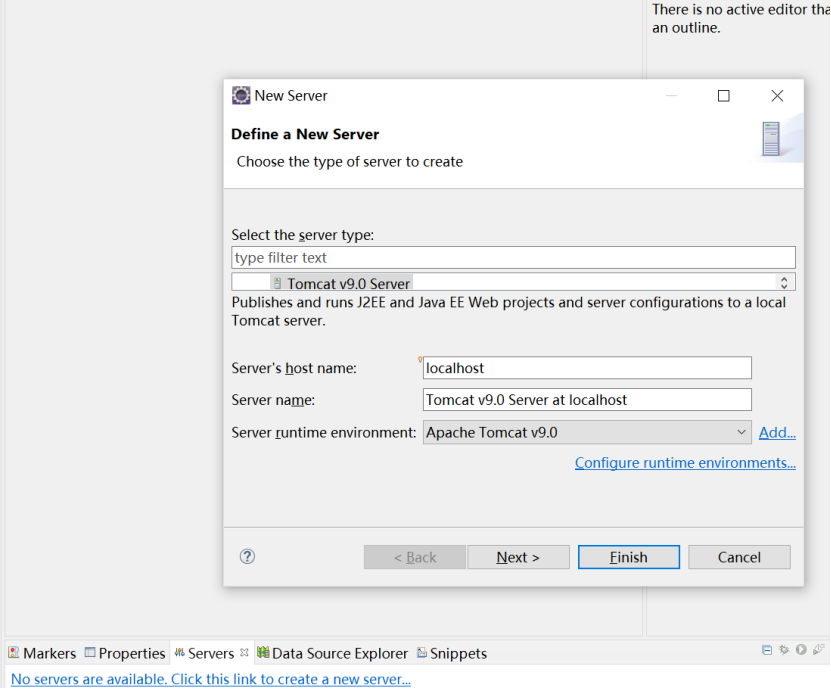831x689 pixels.
Task: Click the Next > button
Action: coord(518,557)
